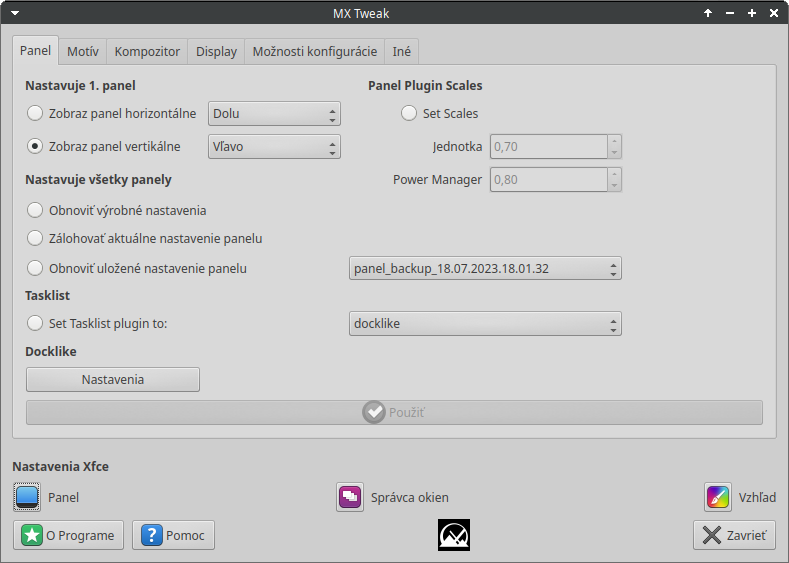The height and width of the screenshot is (563, 789).
Task: Increase the Jednotka scale stepper
Action: click(614, 141)
